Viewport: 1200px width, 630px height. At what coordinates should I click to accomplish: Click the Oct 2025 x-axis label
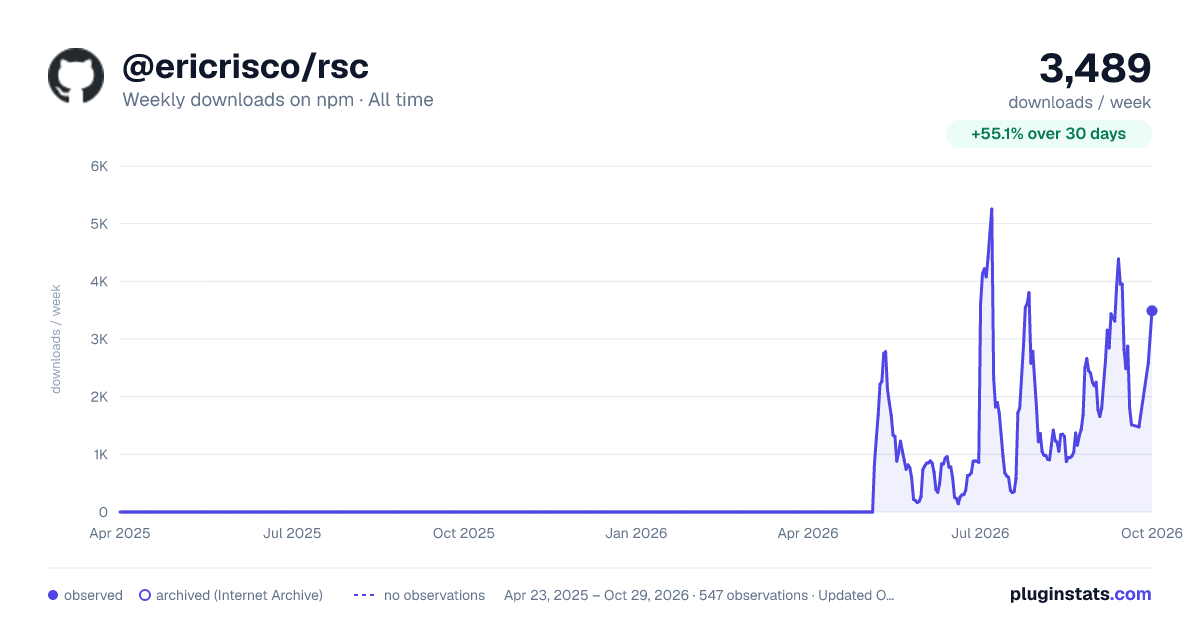click(464, 533)
